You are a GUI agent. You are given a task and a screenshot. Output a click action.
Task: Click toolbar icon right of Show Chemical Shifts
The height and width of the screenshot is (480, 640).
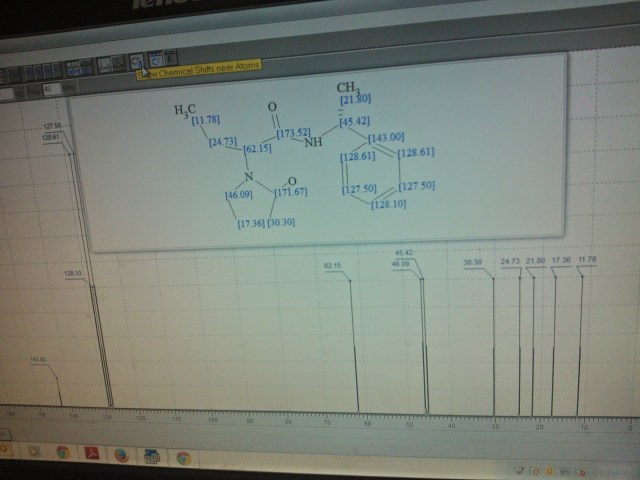coord(155,60)
